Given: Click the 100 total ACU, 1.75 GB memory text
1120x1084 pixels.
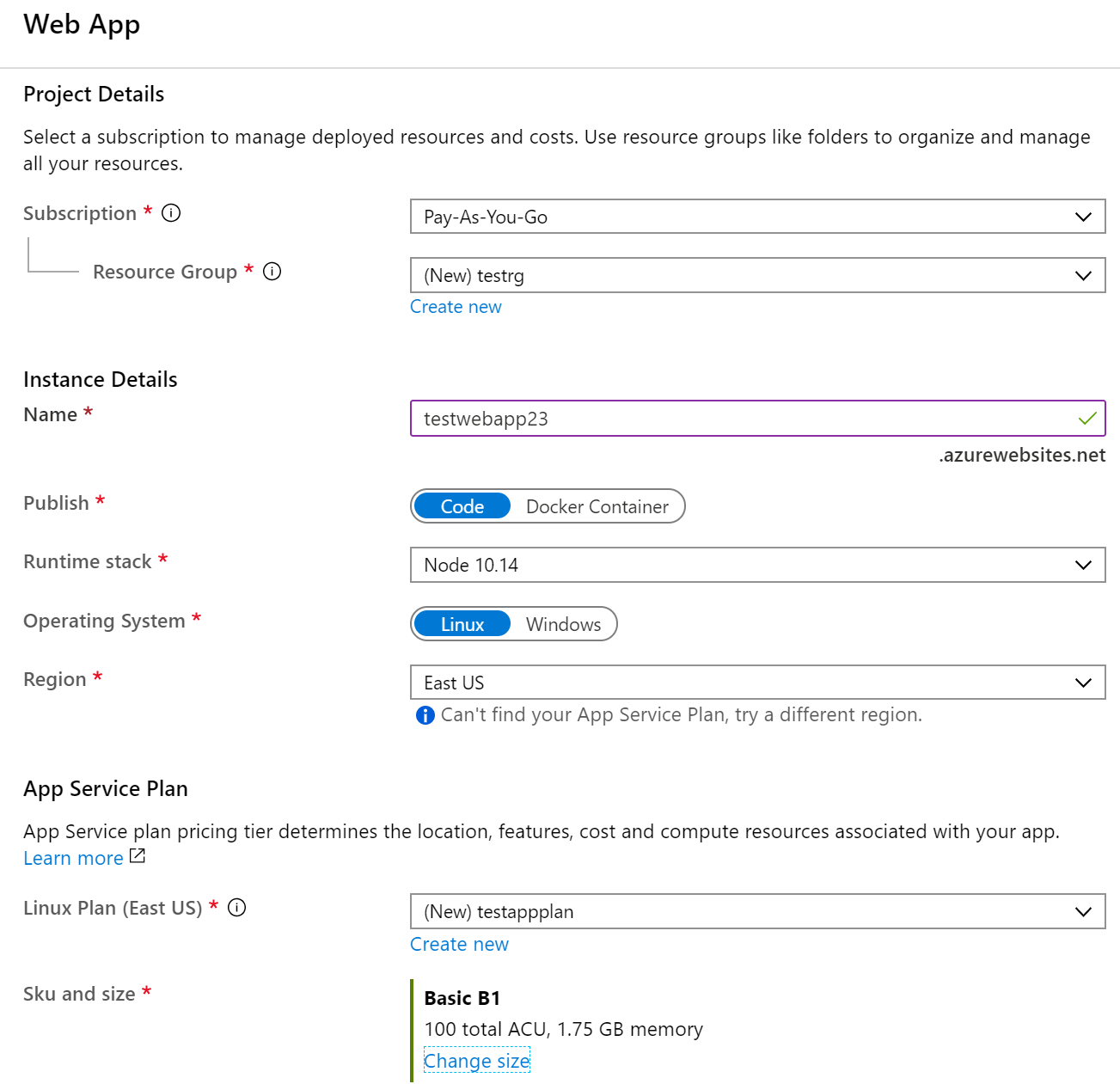Looking at the screenshot, I should 564,1029.
